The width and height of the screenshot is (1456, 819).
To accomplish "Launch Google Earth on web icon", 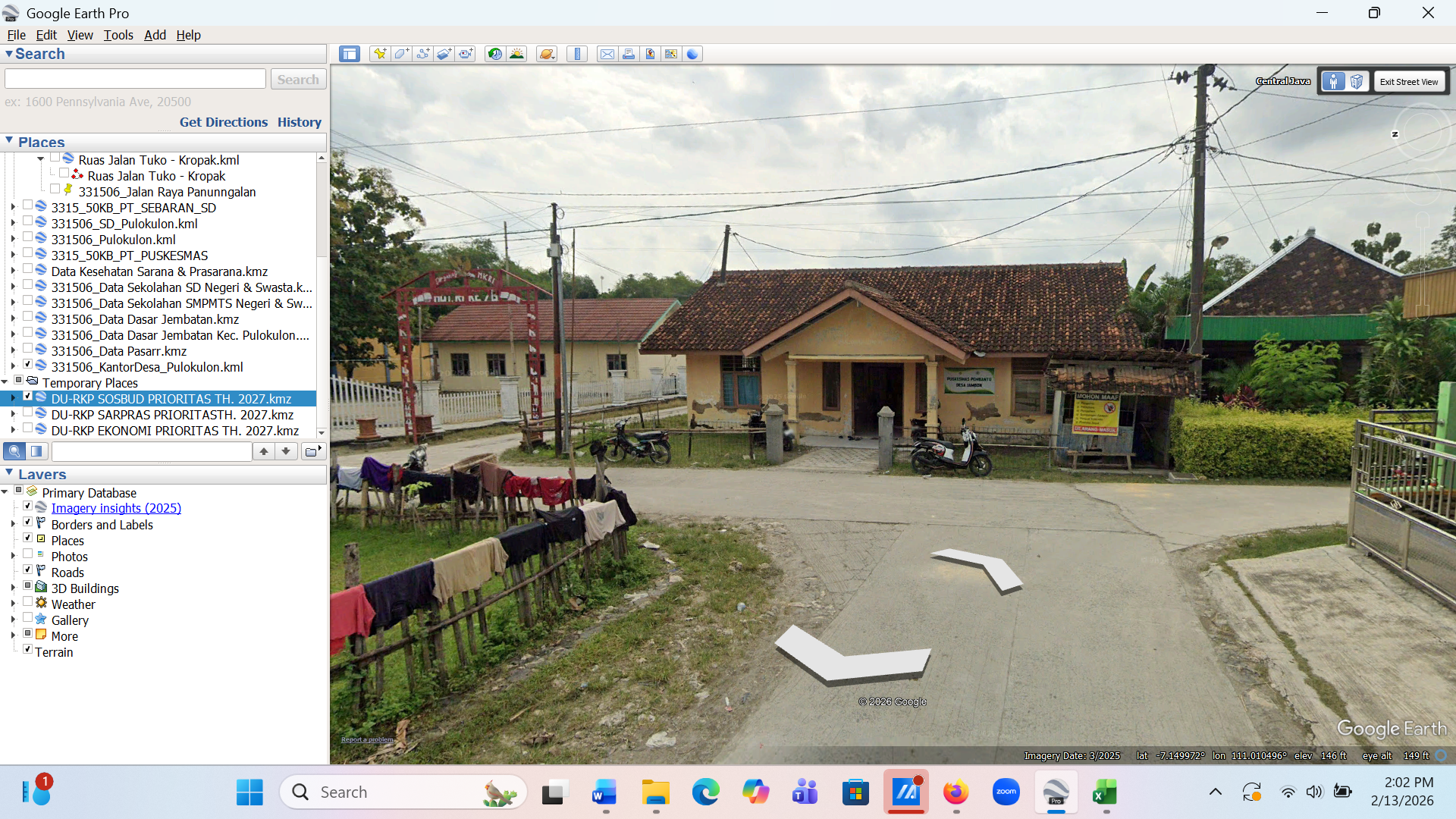I will coord(692,54).
